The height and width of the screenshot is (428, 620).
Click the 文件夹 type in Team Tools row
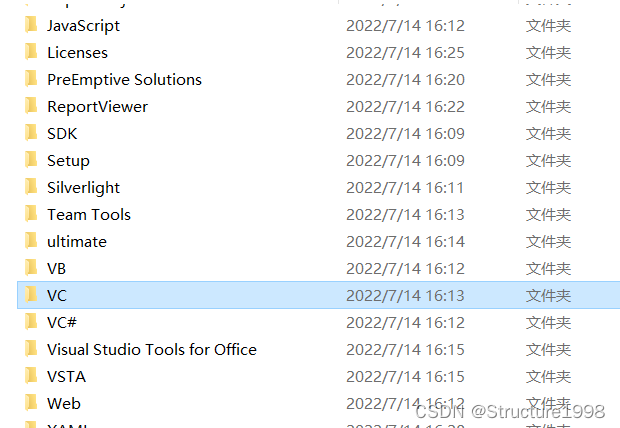548,215
